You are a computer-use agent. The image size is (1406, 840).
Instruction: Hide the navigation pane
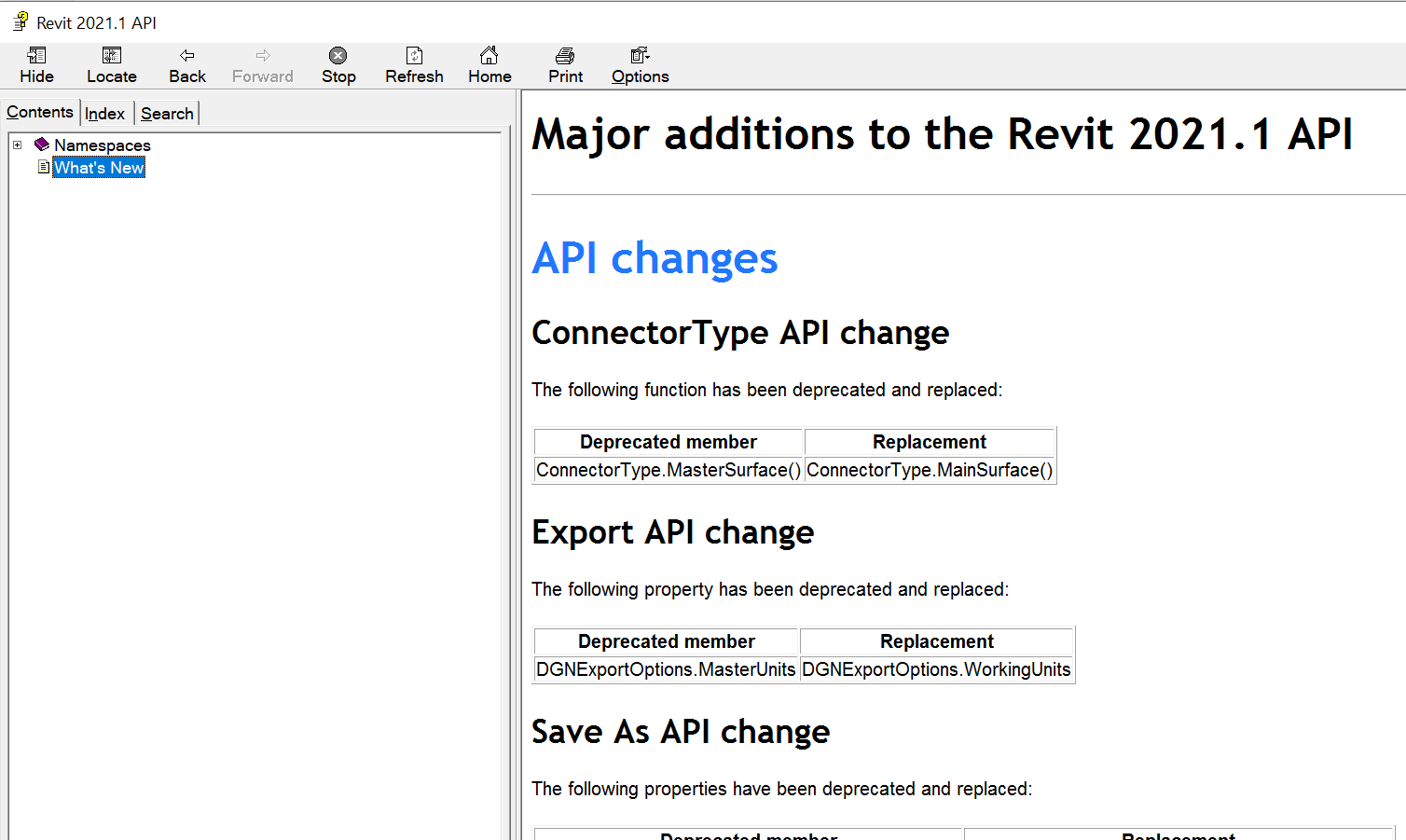[x=36, y=63]
